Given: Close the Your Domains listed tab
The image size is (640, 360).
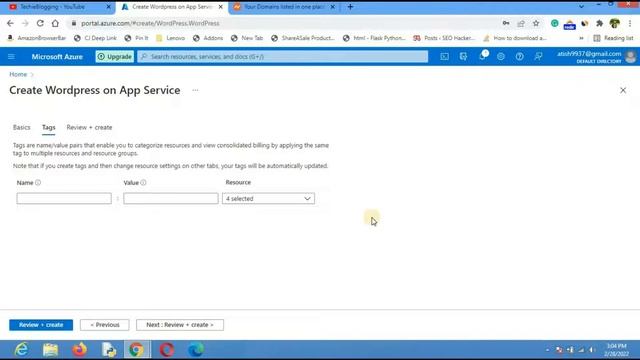Looking at the screenshot, I should 333,7.
